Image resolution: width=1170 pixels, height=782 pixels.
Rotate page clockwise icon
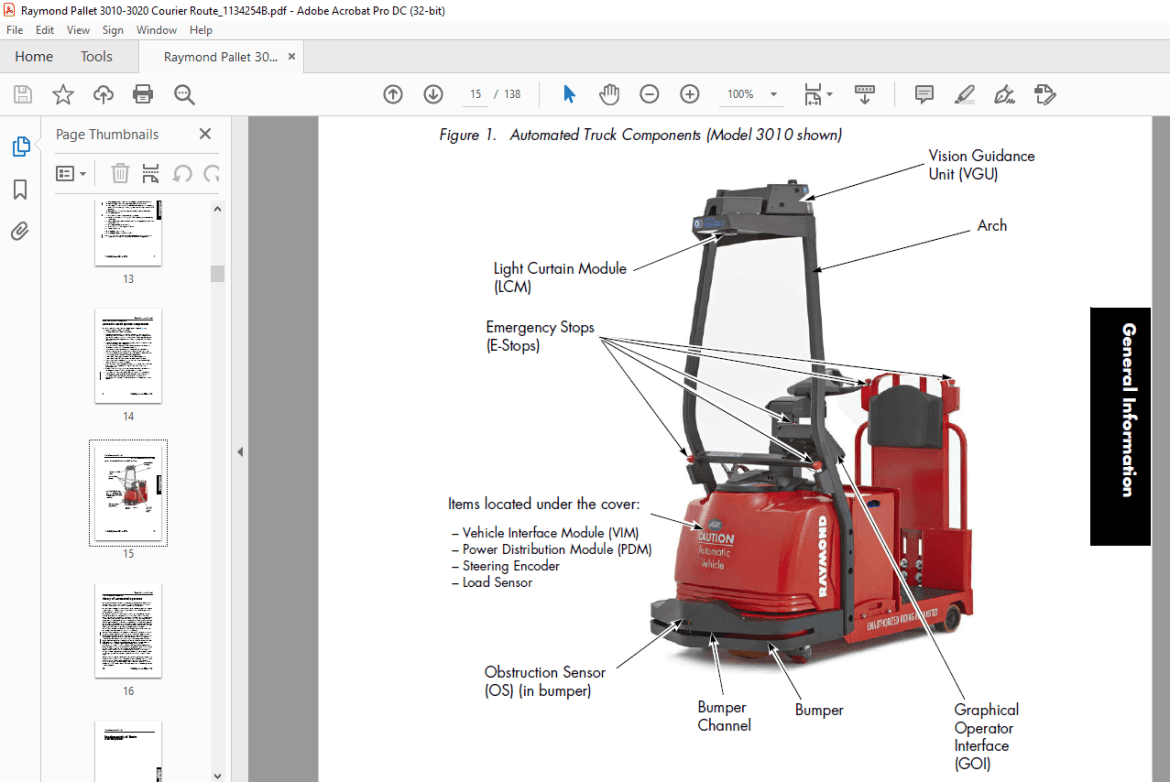coord(212,174)
